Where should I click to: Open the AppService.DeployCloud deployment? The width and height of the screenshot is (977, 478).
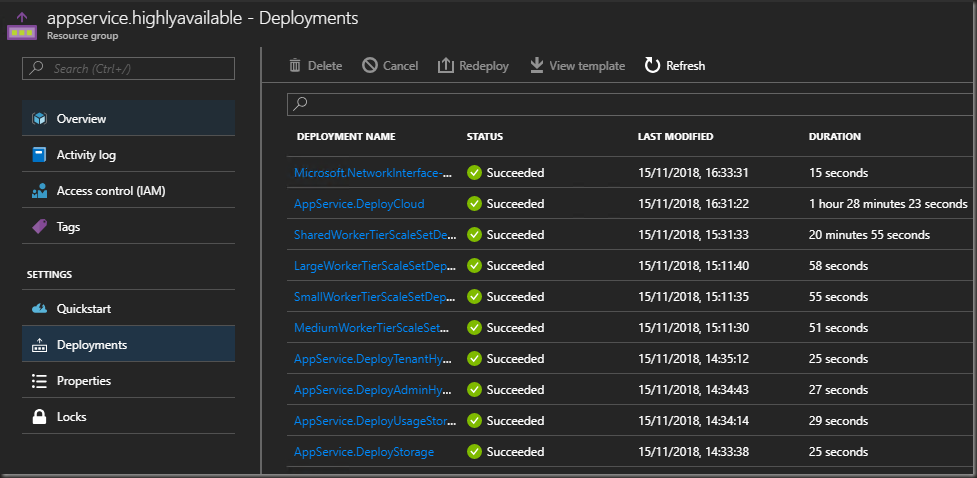click(359, 204)
